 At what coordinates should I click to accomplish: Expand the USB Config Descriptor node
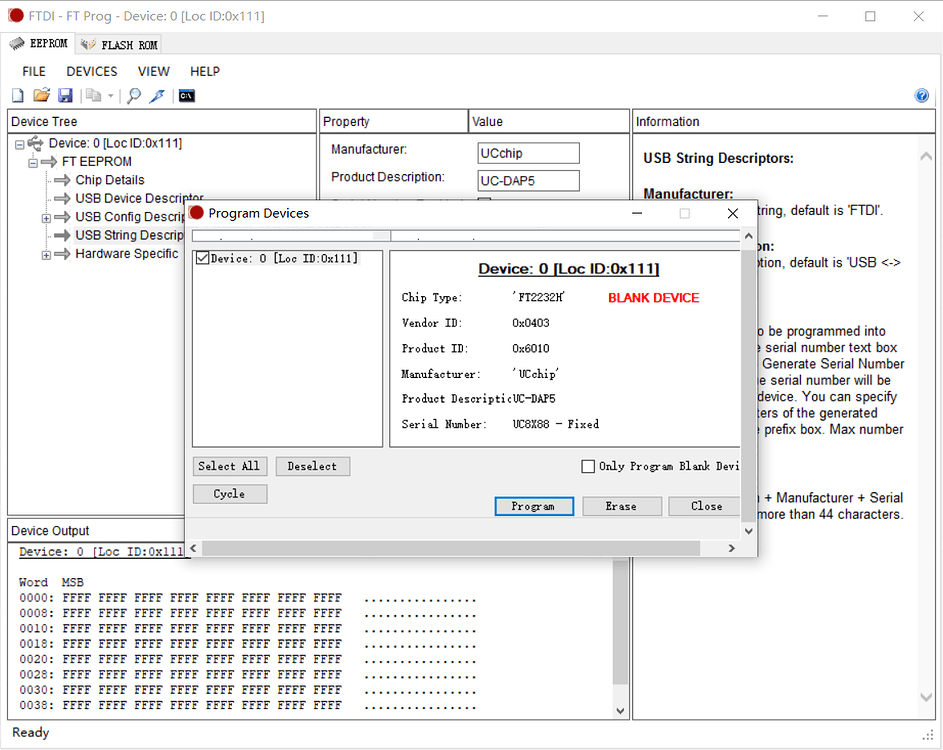[46, 218]
